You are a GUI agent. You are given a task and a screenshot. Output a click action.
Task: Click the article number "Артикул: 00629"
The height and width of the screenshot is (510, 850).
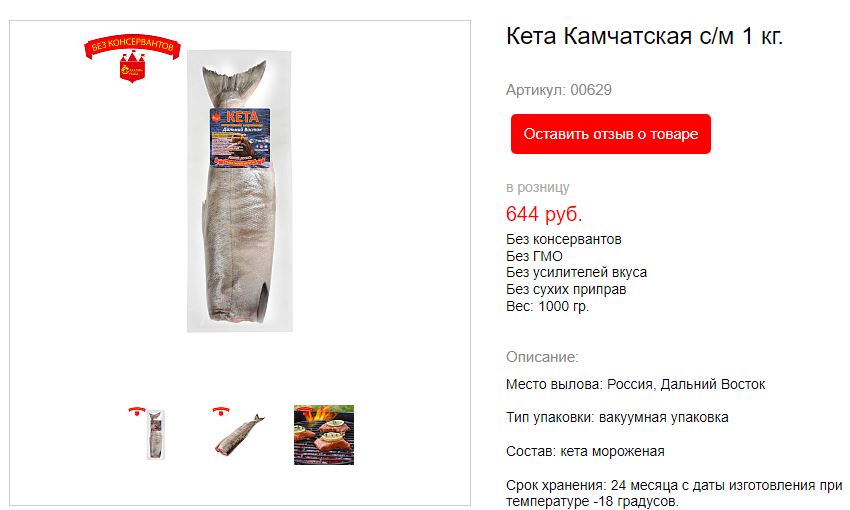tap(558, 90)
